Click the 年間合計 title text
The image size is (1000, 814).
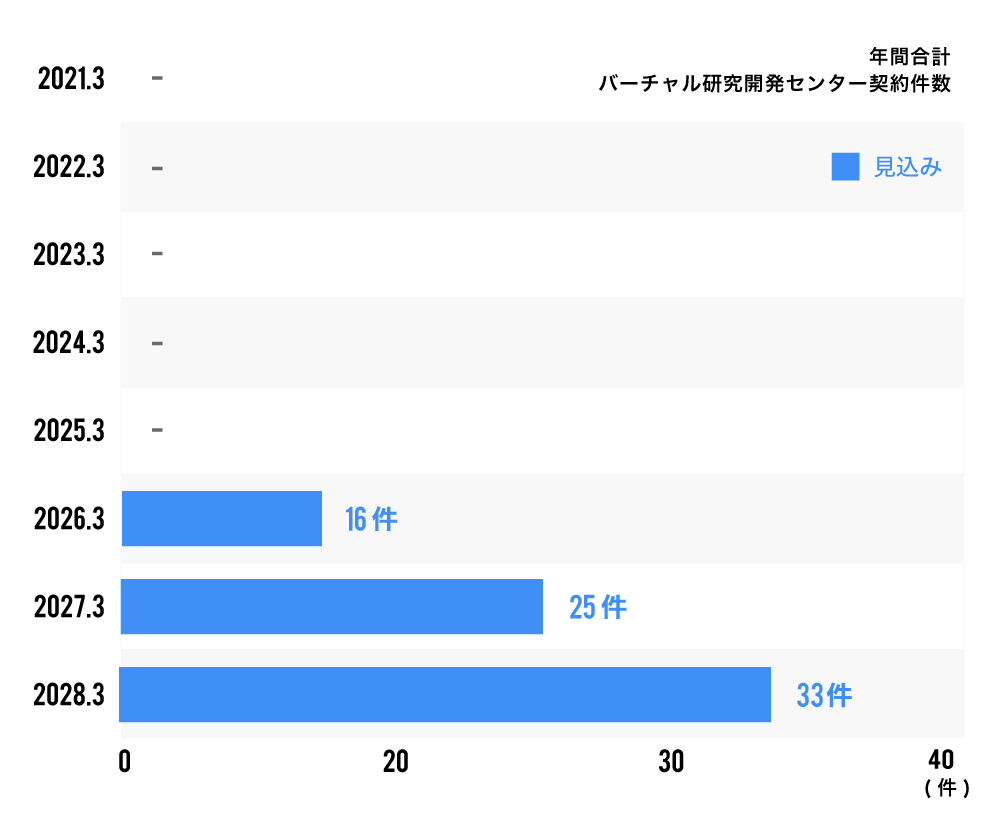[910, 57]
